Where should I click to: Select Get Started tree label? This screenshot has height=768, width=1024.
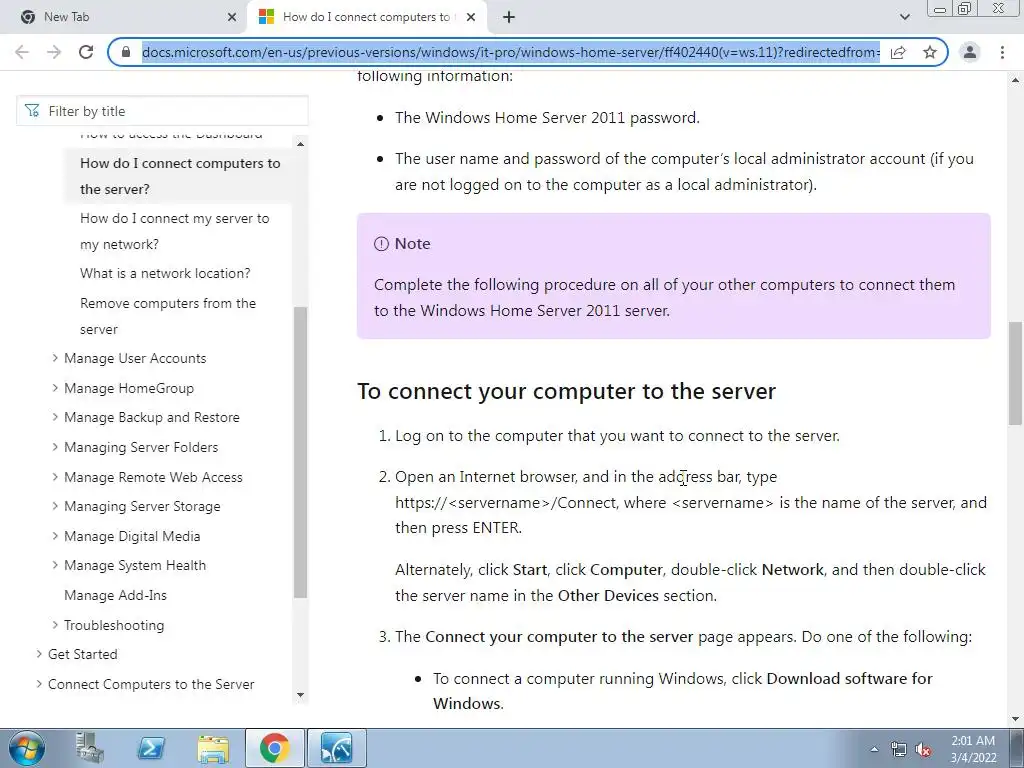[x=83, y=654]
